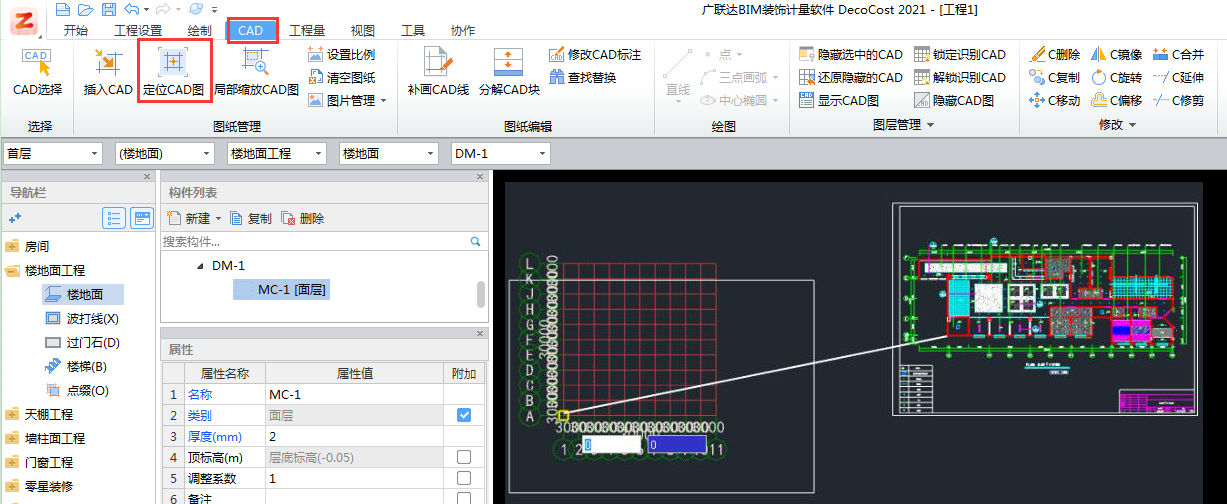Image resolution: width=1227 pixels, height=504 pixels.
Task: Toggle panel view icon in 导航栏
Action: (x=142, y=218)
